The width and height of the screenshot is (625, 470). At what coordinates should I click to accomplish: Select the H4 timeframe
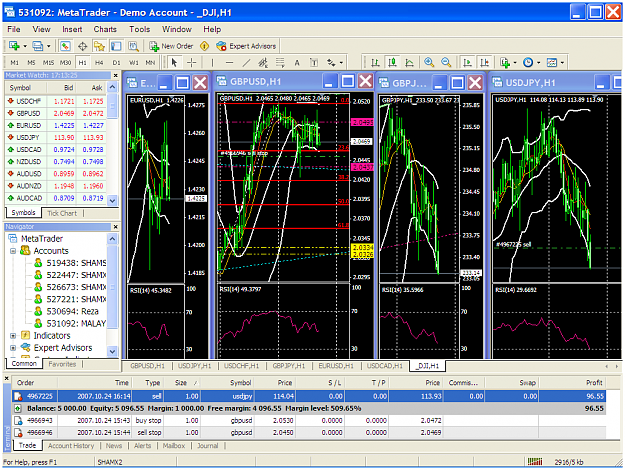99,63
